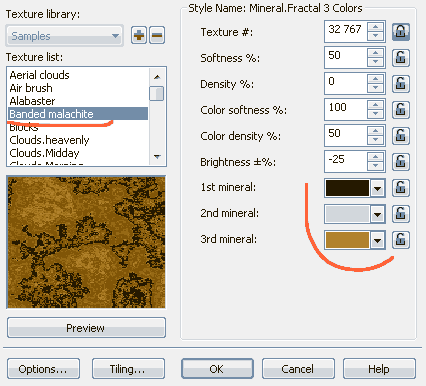Decrease Color density % with down arrow

coord(375,140)
